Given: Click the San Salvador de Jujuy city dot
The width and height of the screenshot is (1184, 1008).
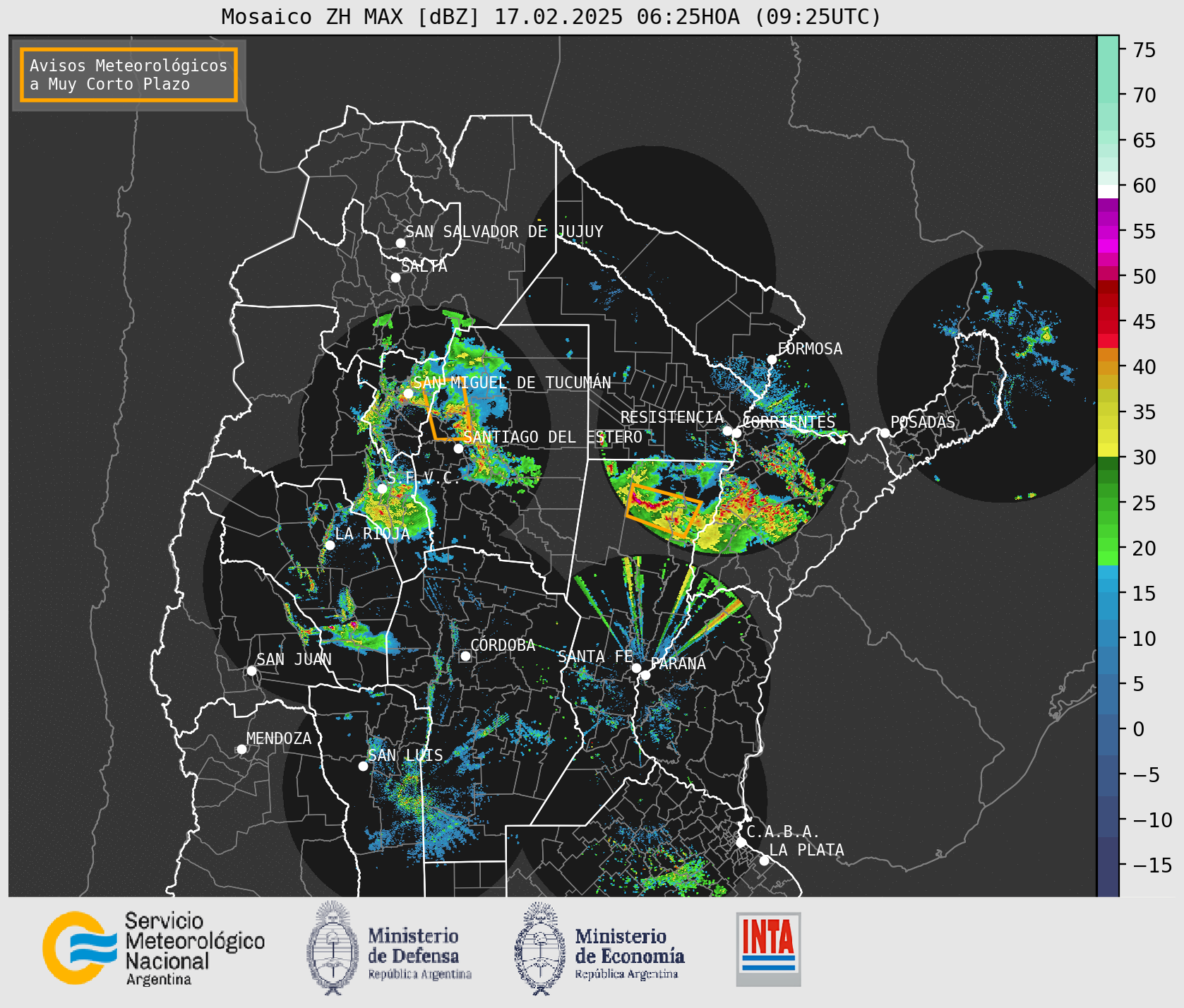Looking at the screenshot, I should tap(400, 243).
